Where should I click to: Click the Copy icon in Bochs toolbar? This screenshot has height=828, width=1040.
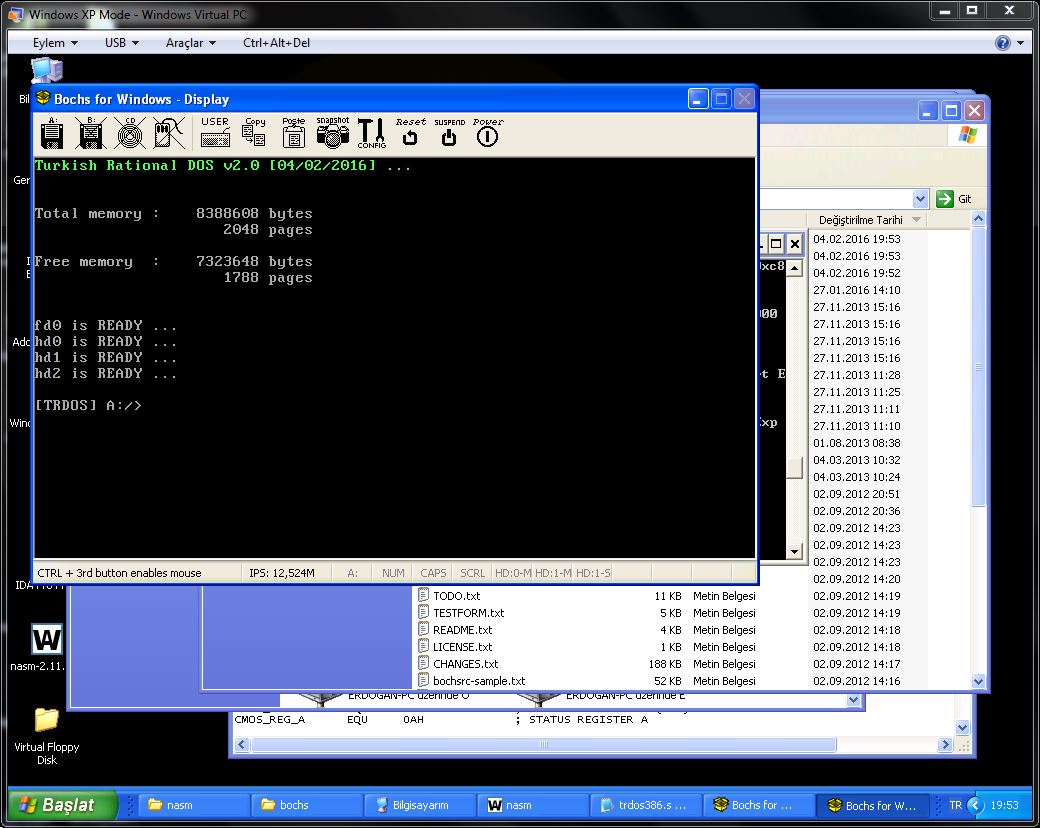(255, 133)
